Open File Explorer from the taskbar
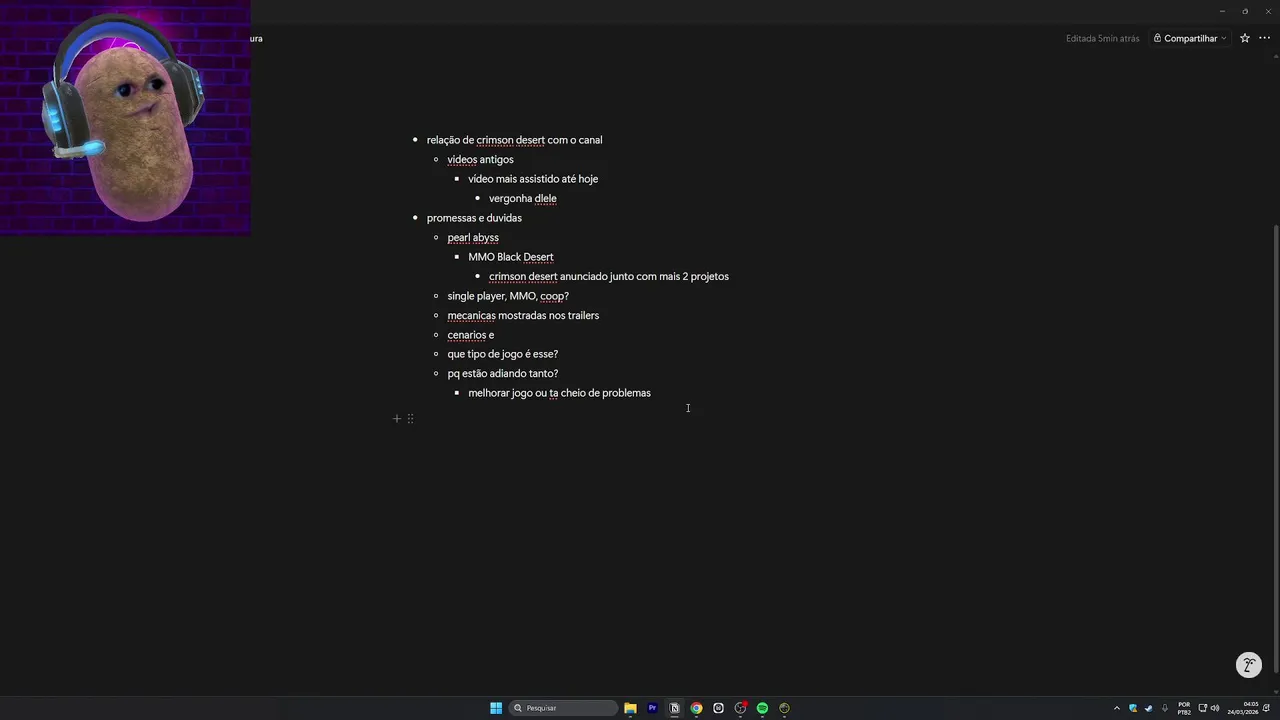Image resolution: width=1280 pixels, height=720 pixels. 630,708
